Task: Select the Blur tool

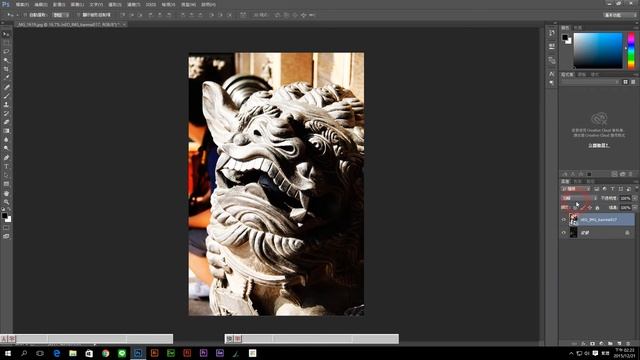Action: [x=6, y=140]
